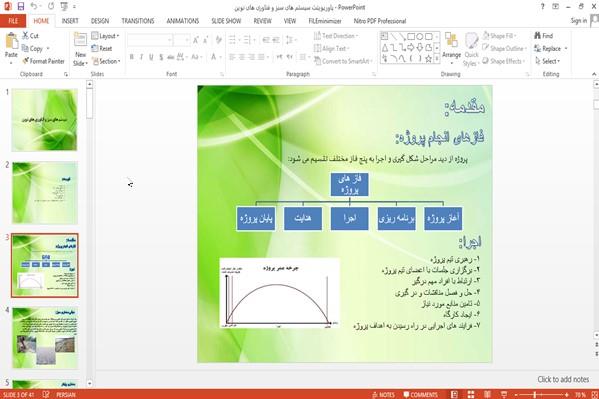The height and width of the screenshot is (399, 599).
Task: Select the Oval shape in gallery
Action: pos(419,37)
